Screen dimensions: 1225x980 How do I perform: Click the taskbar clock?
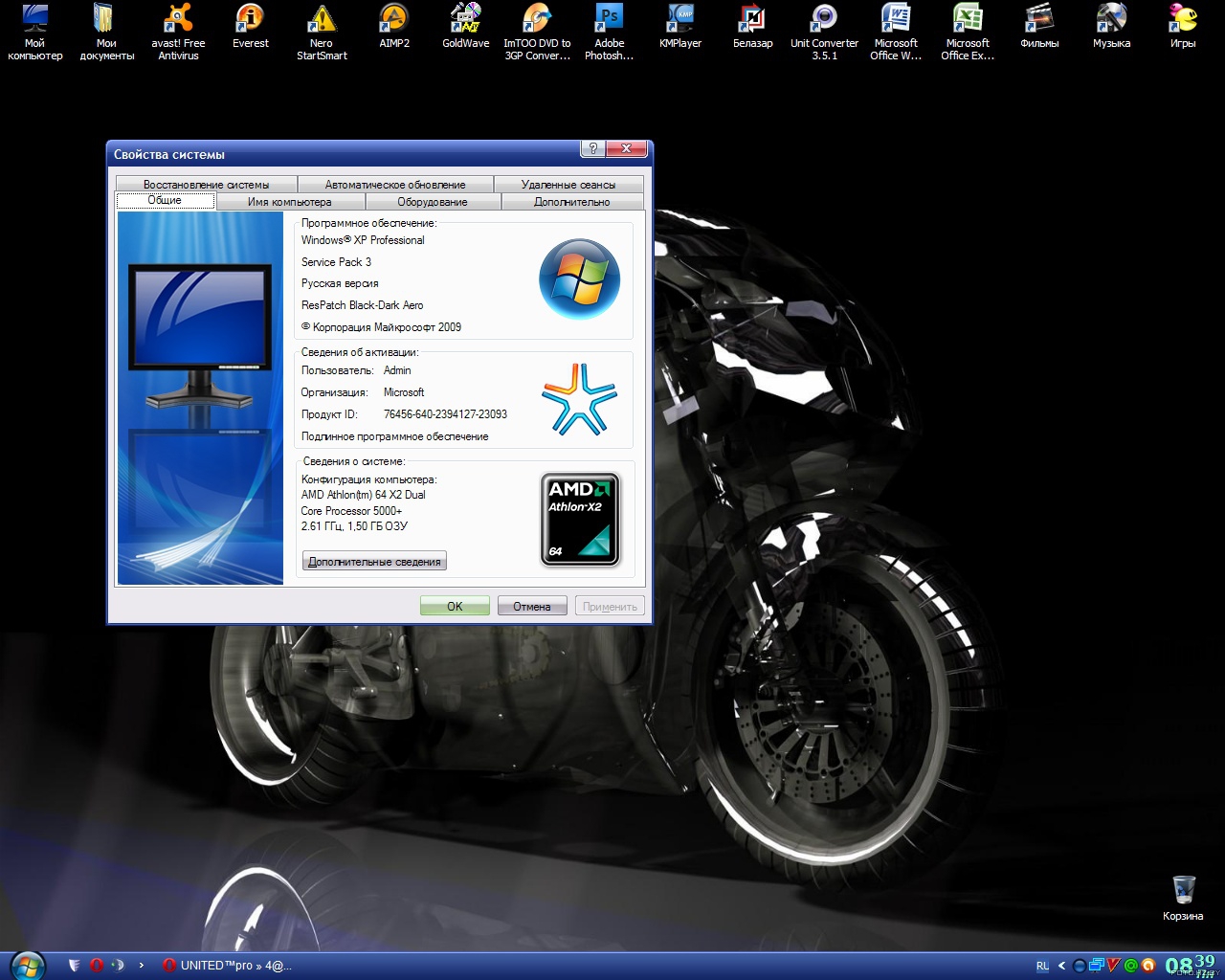click(1192, 965)
